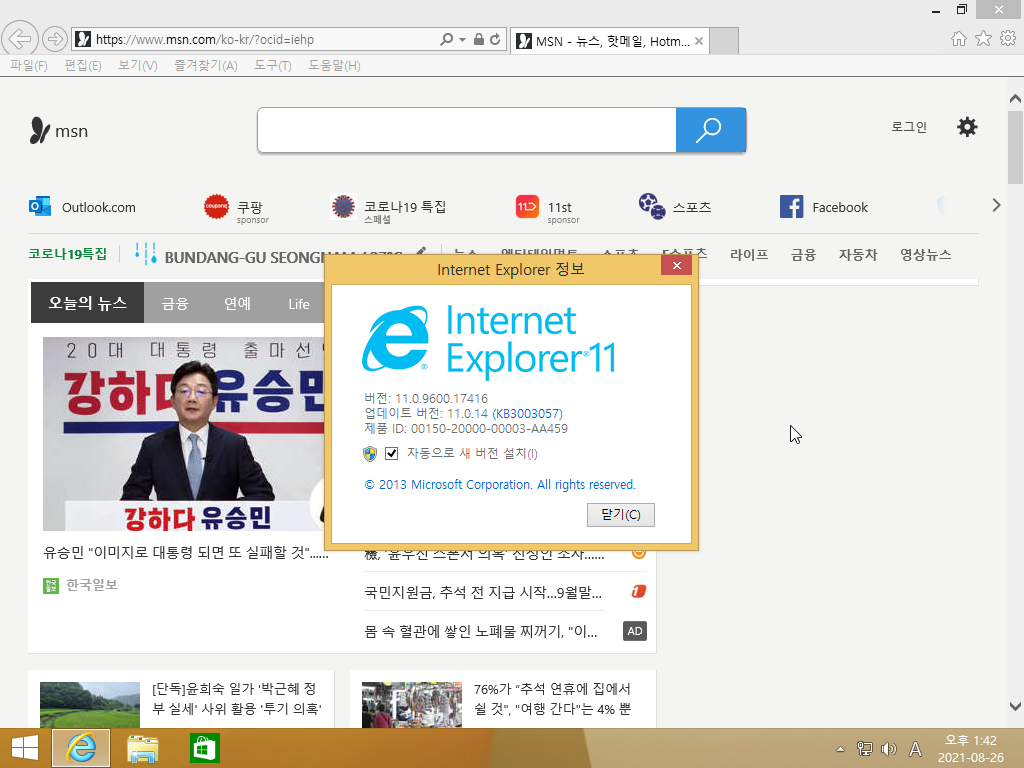This screenshot has height=768, width=1024.
Task: Open the 파일(F) menu
Action: pyautogui.click(x=29, y=65)
